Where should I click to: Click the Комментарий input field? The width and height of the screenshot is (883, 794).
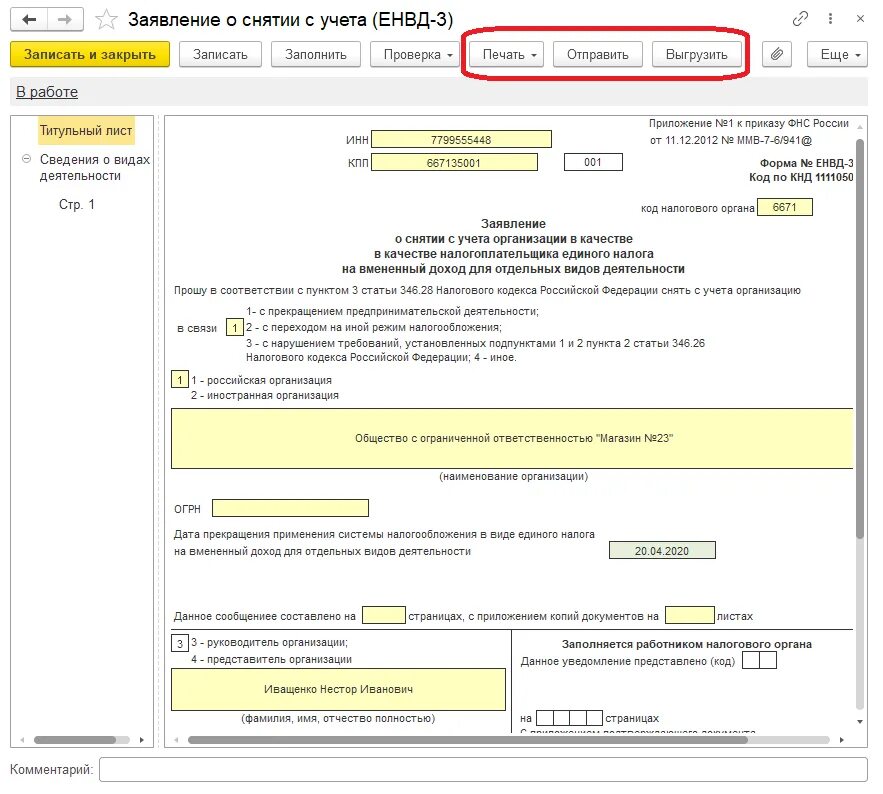point(483,769)
